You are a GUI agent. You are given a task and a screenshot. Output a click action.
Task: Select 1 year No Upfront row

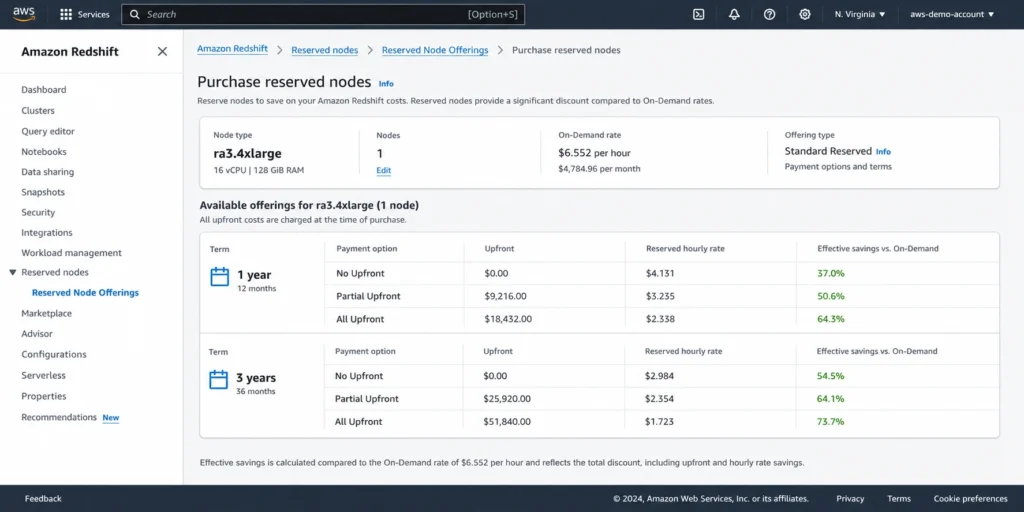(x=662, y=274)
